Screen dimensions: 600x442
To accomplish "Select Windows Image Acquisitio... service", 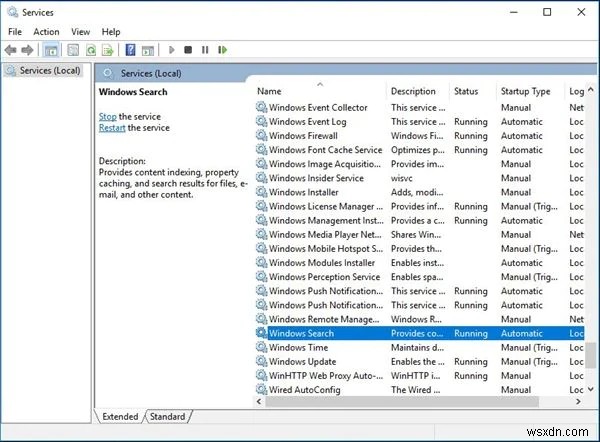I will 420,163.
